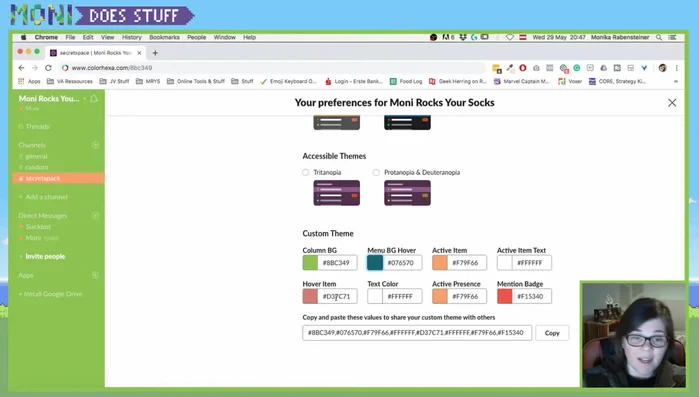Open a new browser tab with plus
Image resolution: width=699 pixels, height=397 pixels.
[x=155, y=53]
